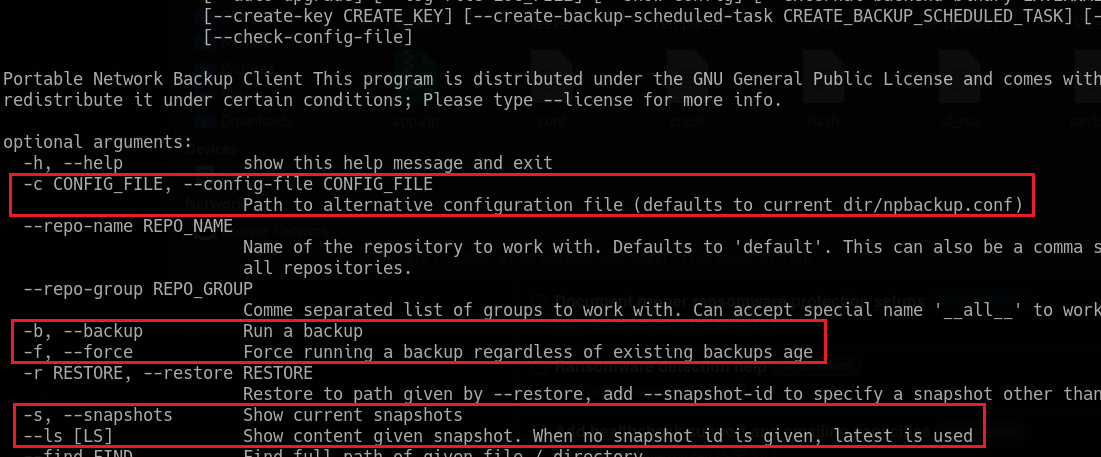Collapse the Devices sidebar section
This screenshot has height=457, width=1101.
click(211, 149)
